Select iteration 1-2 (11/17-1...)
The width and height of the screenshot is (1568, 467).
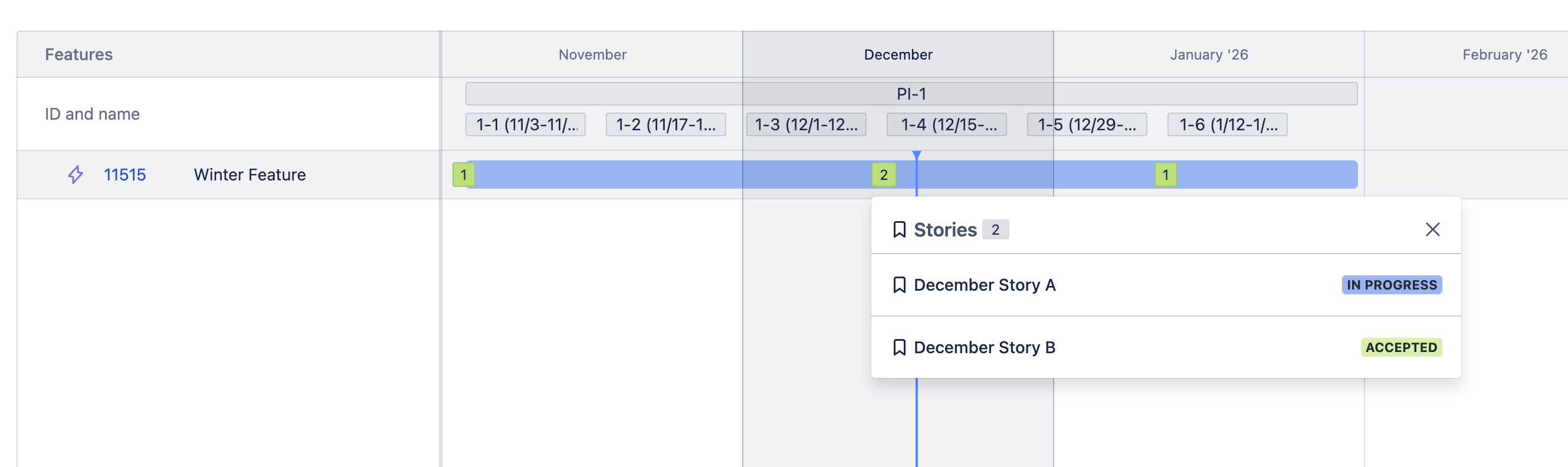[x=665, y=124]
